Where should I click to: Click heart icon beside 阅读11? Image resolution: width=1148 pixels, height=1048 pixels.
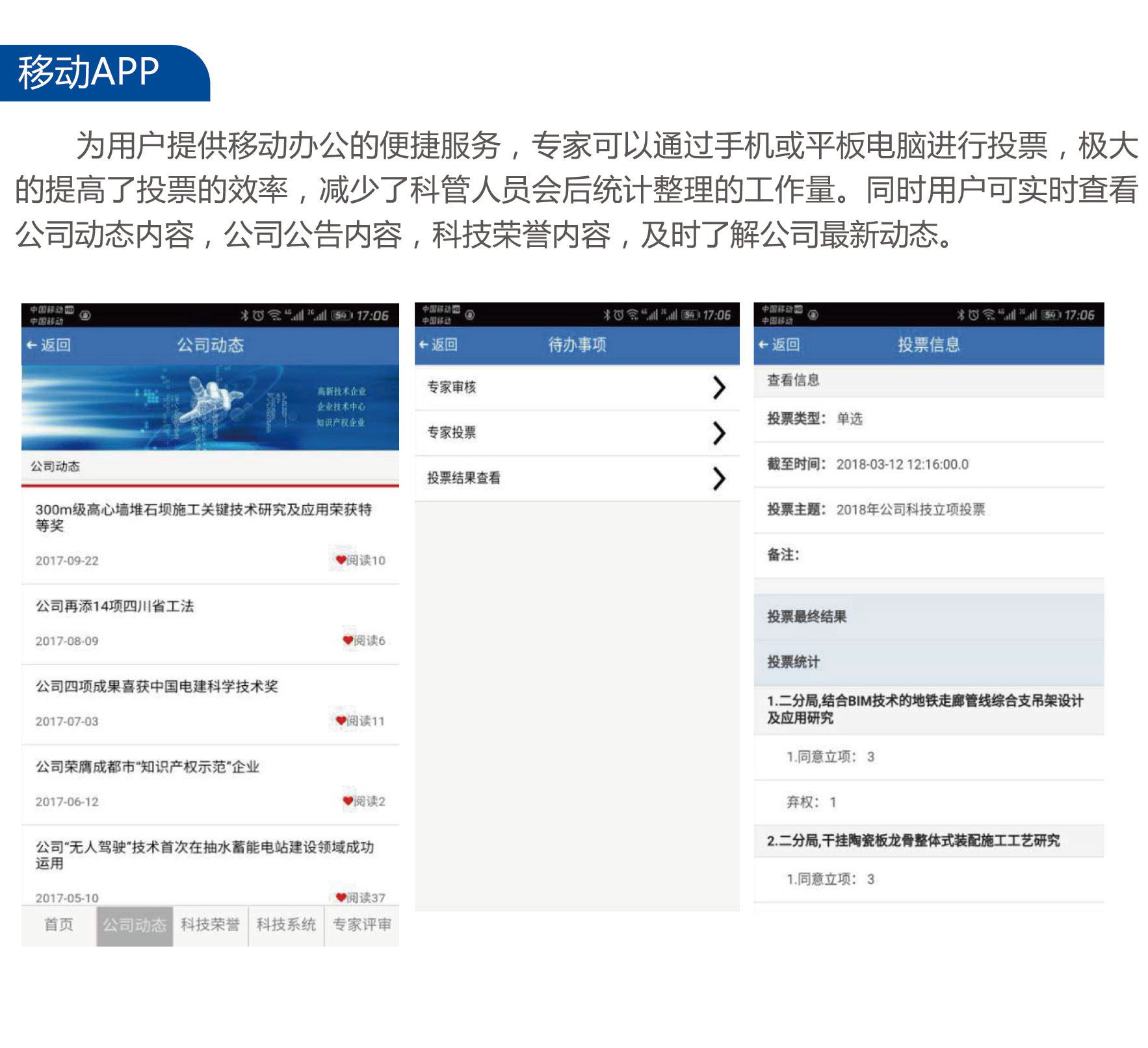[x=341, y=720]
